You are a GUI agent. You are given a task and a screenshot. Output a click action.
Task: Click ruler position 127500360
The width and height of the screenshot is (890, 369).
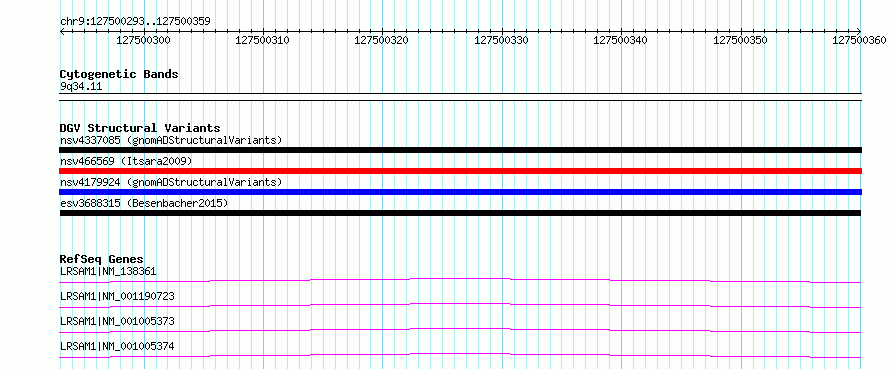[859, 40]
